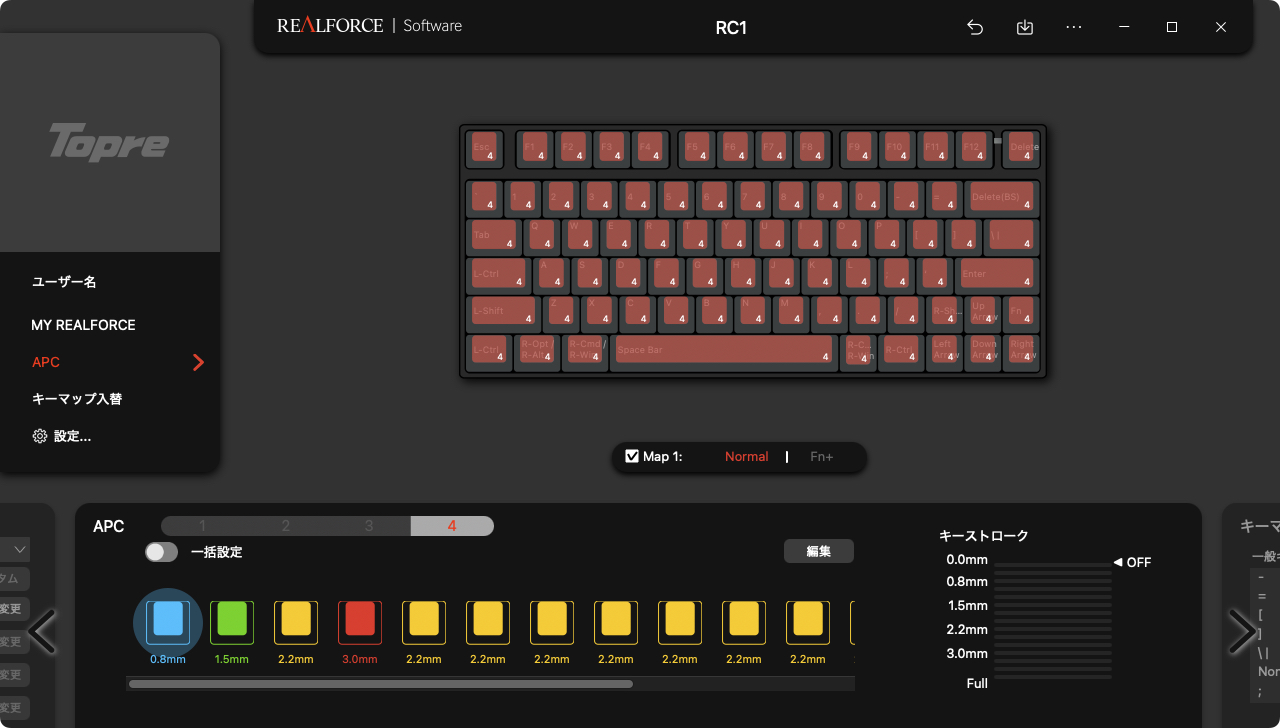Switch to APC tab 1
1280x728 pixels.
pos(203,525)
